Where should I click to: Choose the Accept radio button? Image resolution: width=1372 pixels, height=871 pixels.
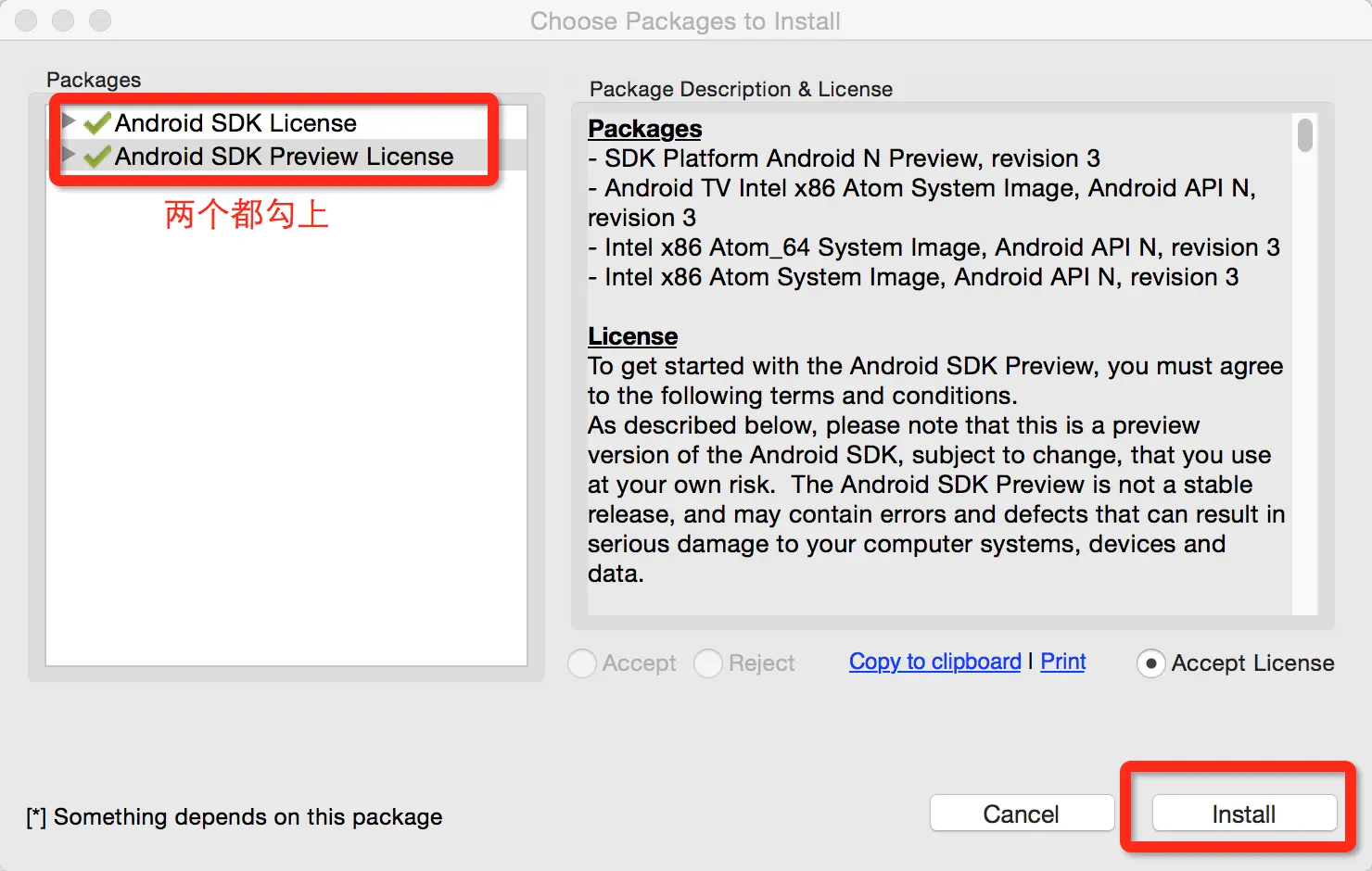(x=582, y=663)
